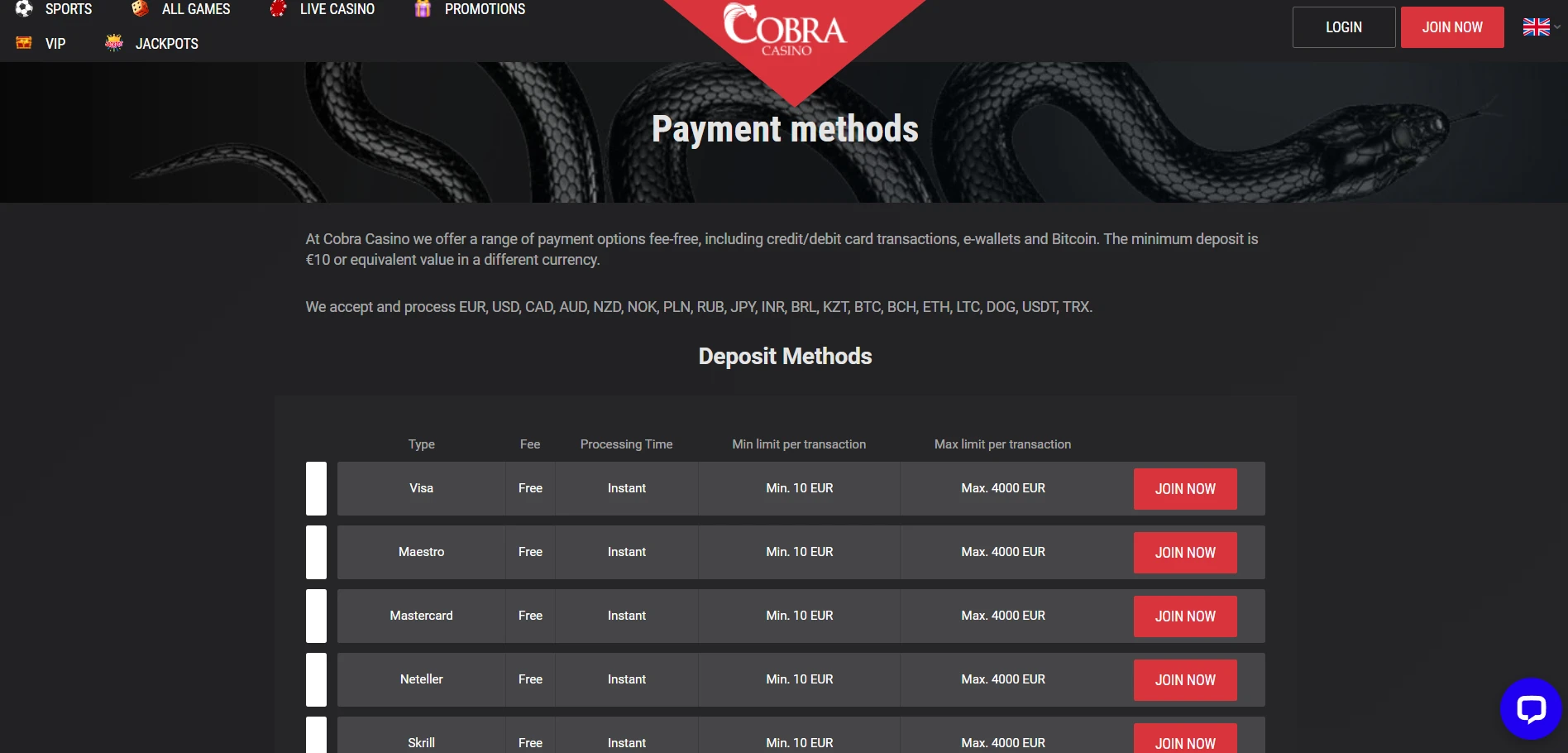Viewport: 1568px width, 753px height.
Task: Click the Jackpots burst icon
Action: (114, 43)
